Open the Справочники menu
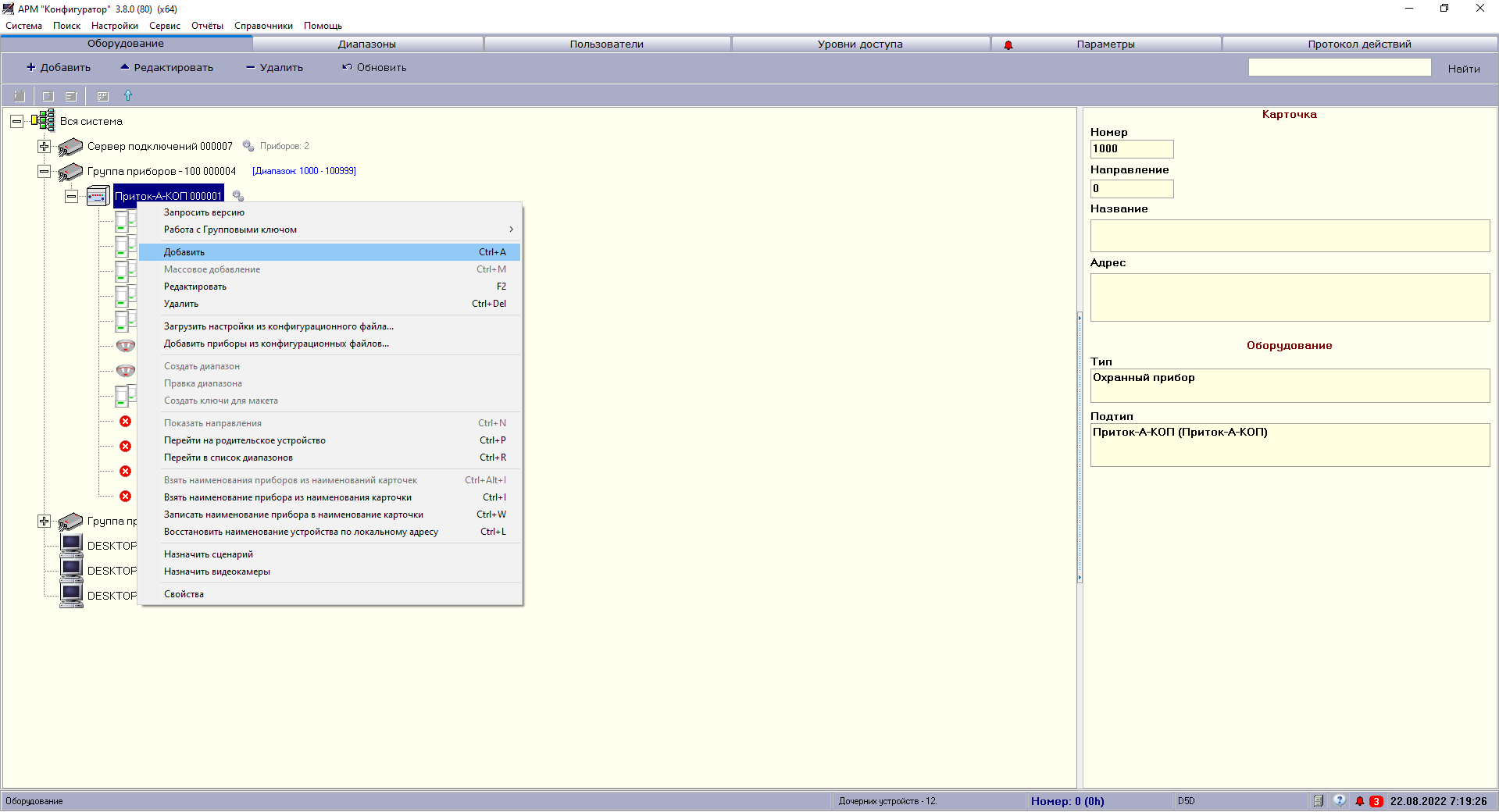The height and width of the screenshot is (812, 1499). click(x=264, y=26)
